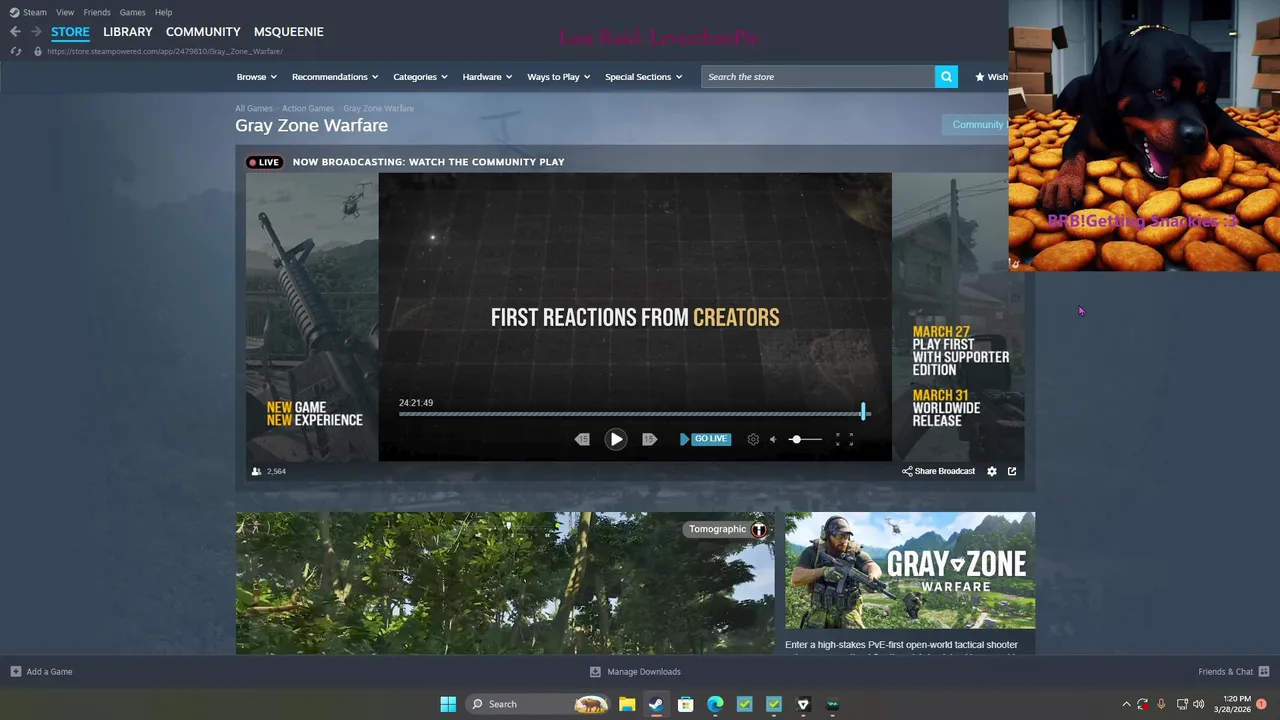Click the LIVE indicator badge
This screenshot has width=1280, height=720.
(265, 162)
